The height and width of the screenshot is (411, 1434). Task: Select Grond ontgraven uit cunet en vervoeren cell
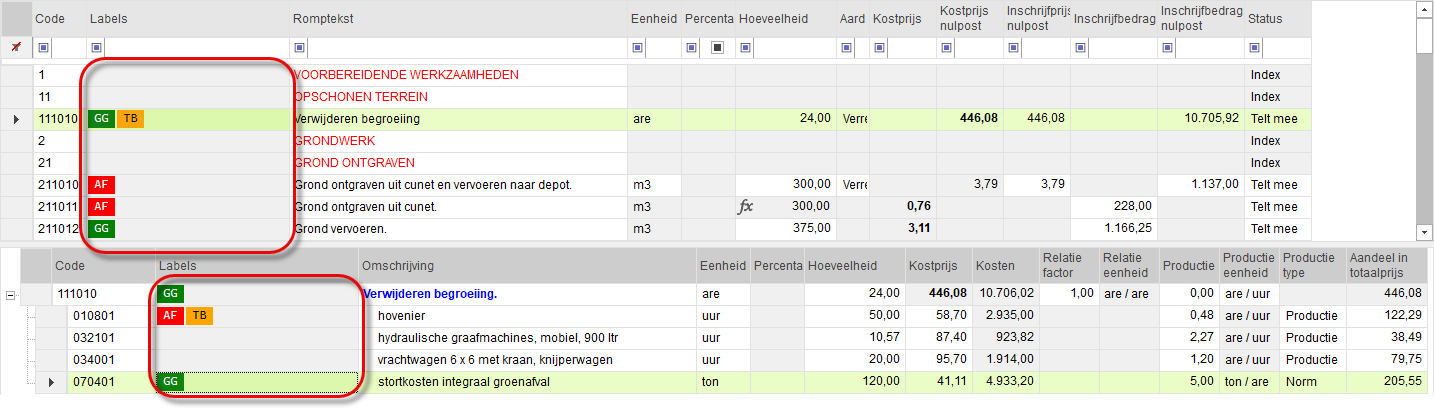coord(458,185)
